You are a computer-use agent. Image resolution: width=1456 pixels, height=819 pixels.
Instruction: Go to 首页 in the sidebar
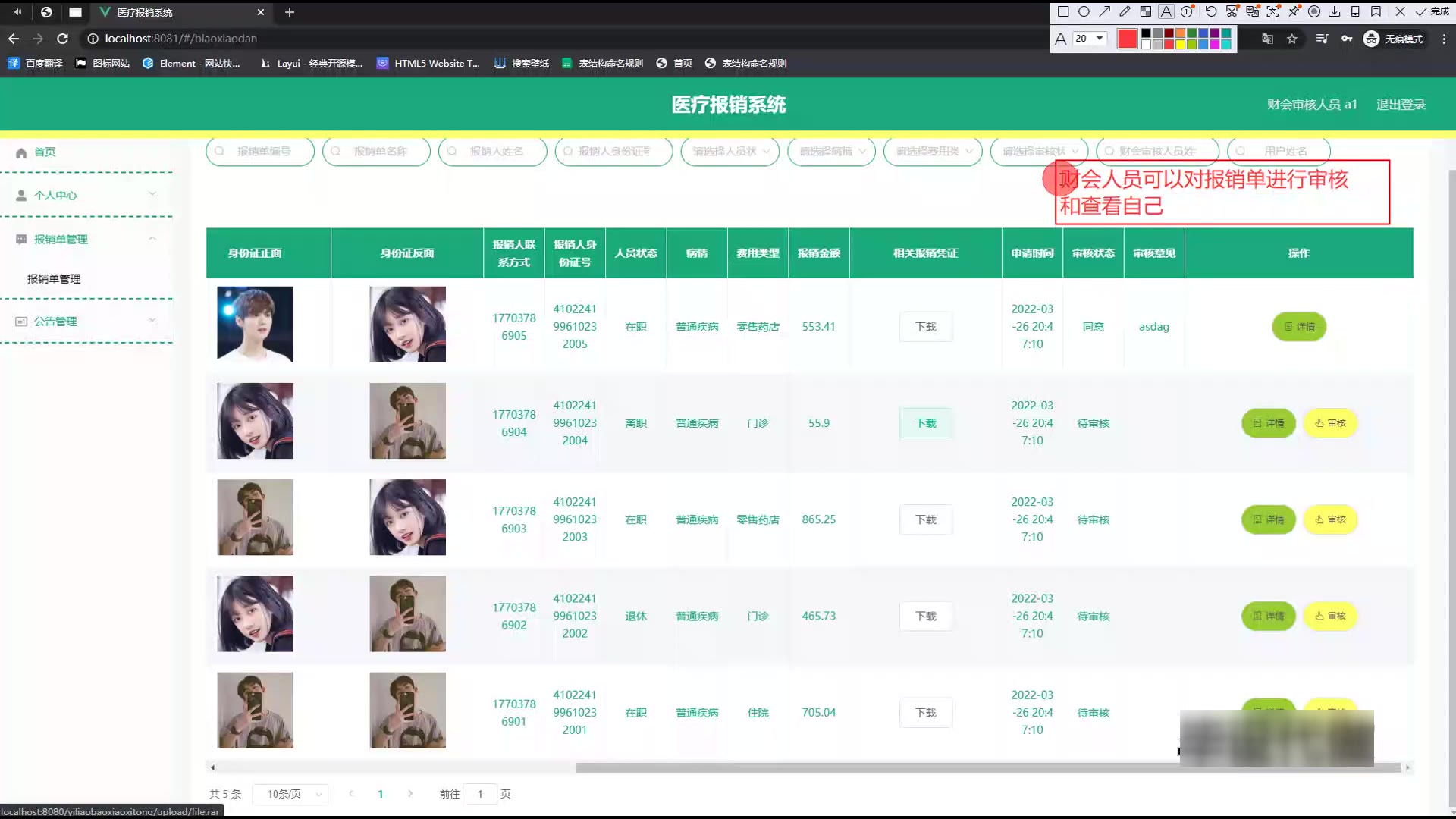coord(45,152)
